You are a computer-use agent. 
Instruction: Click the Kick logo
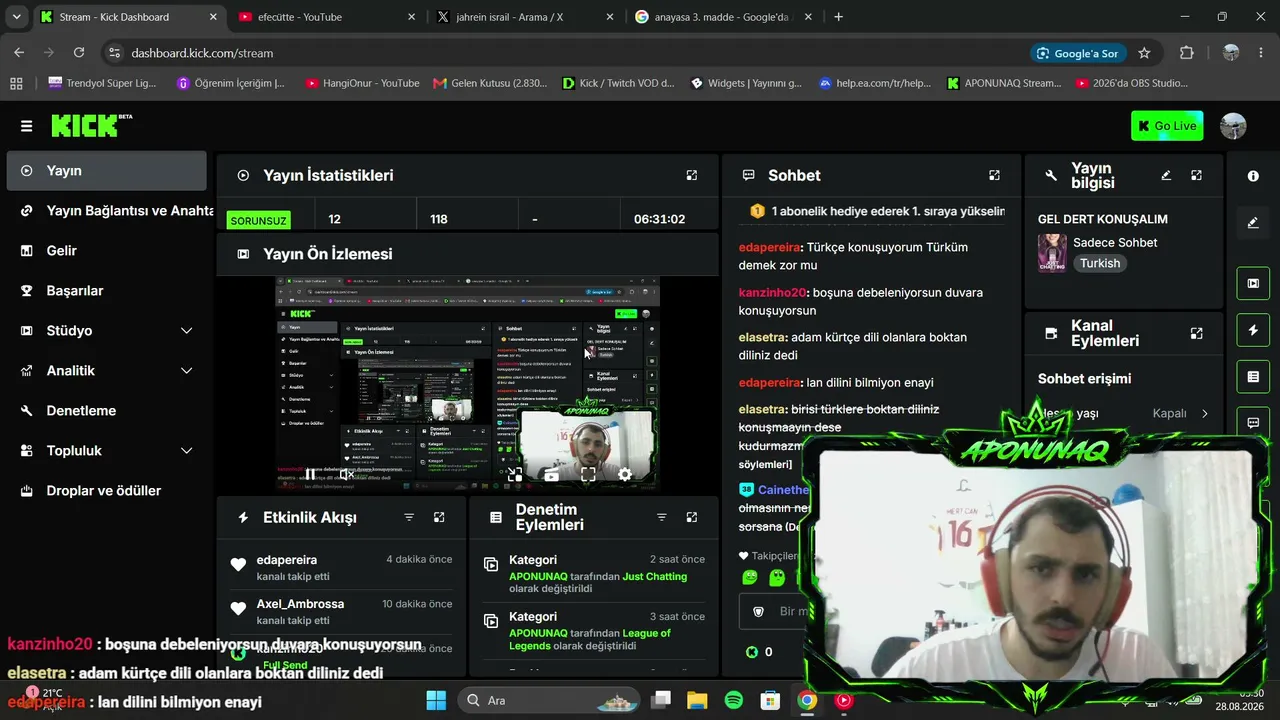tap(92, 125)
